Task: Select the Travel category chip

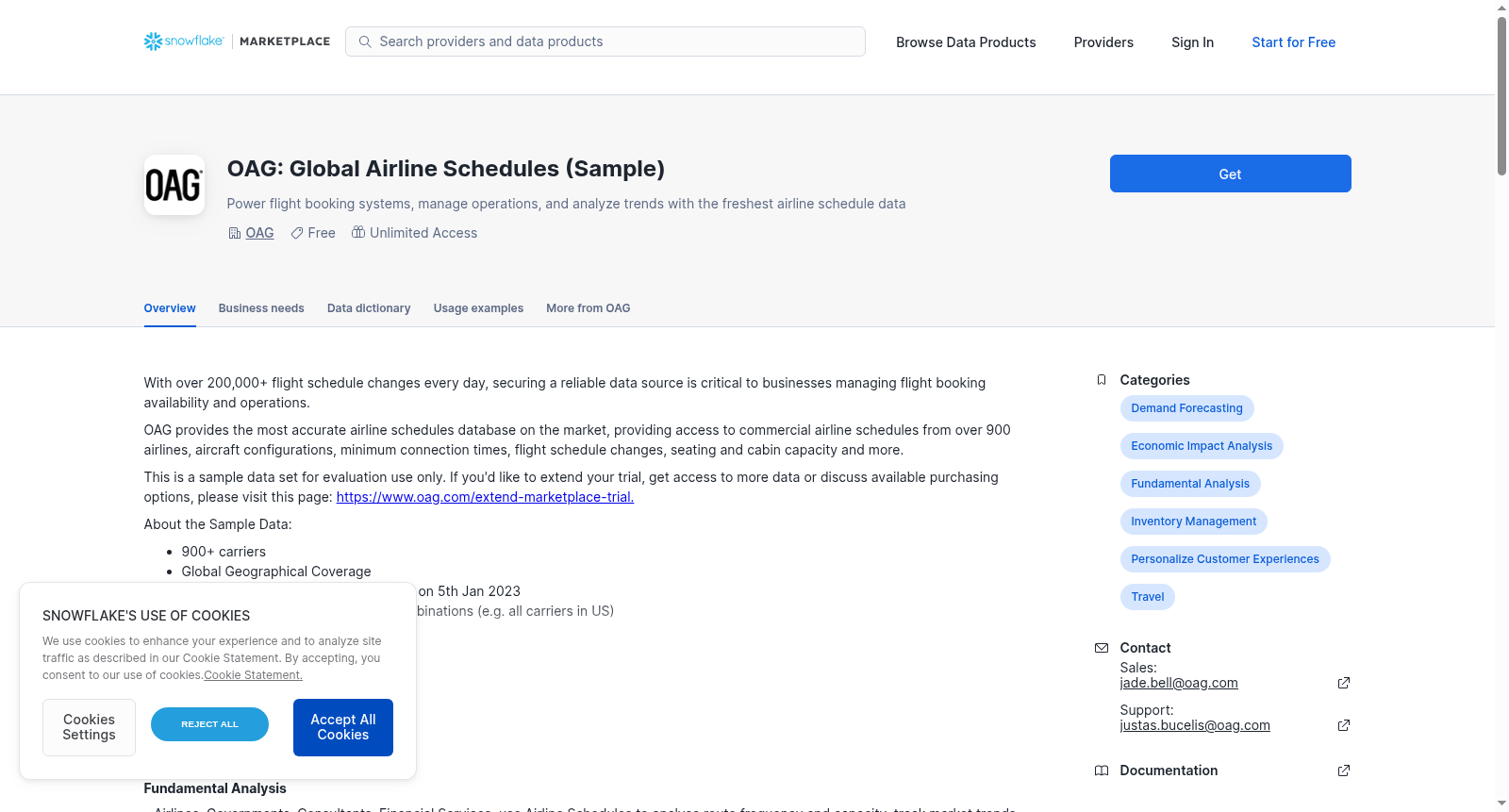Action: pos(1147,597)
